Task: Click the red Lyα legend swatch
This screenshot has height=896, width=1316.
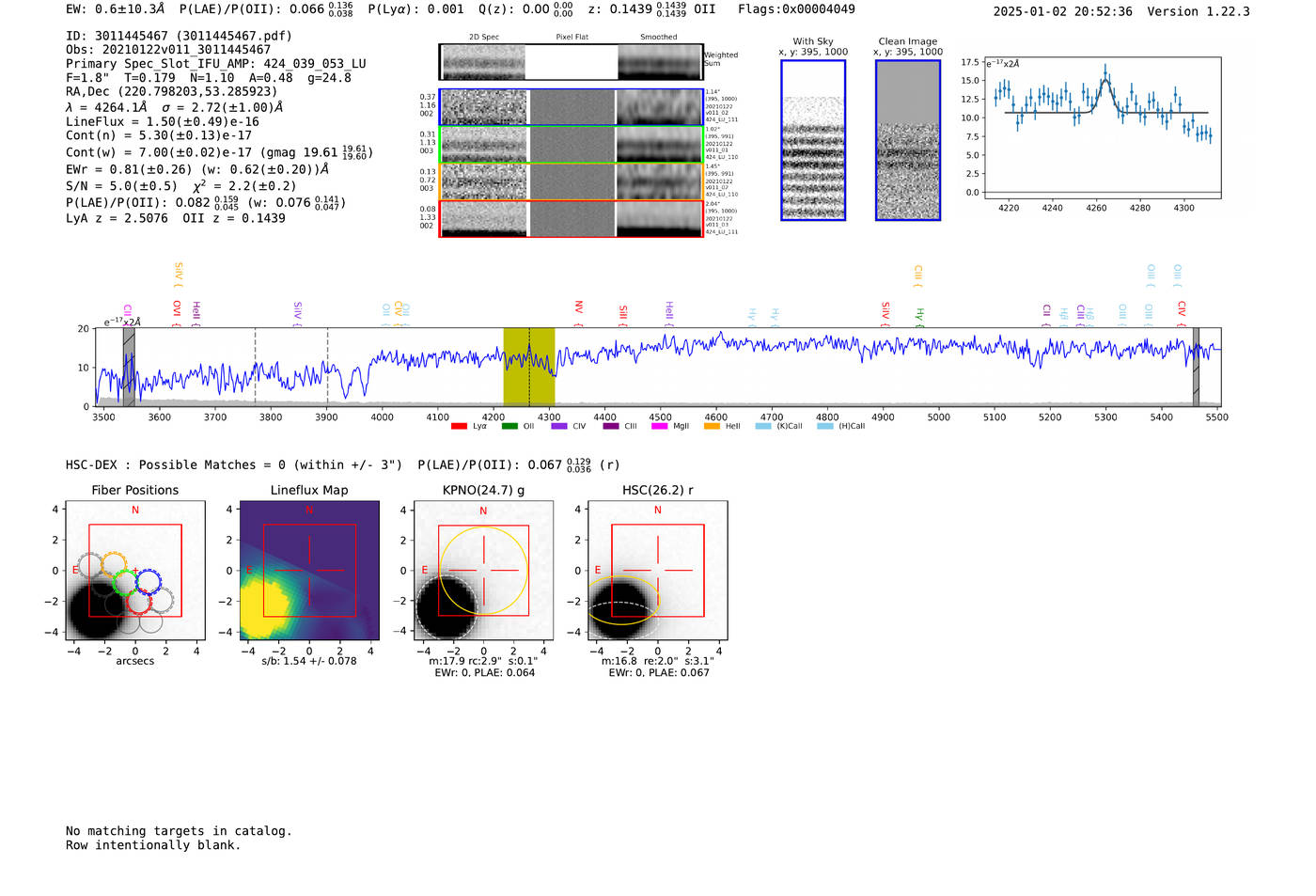Action: 459,427
